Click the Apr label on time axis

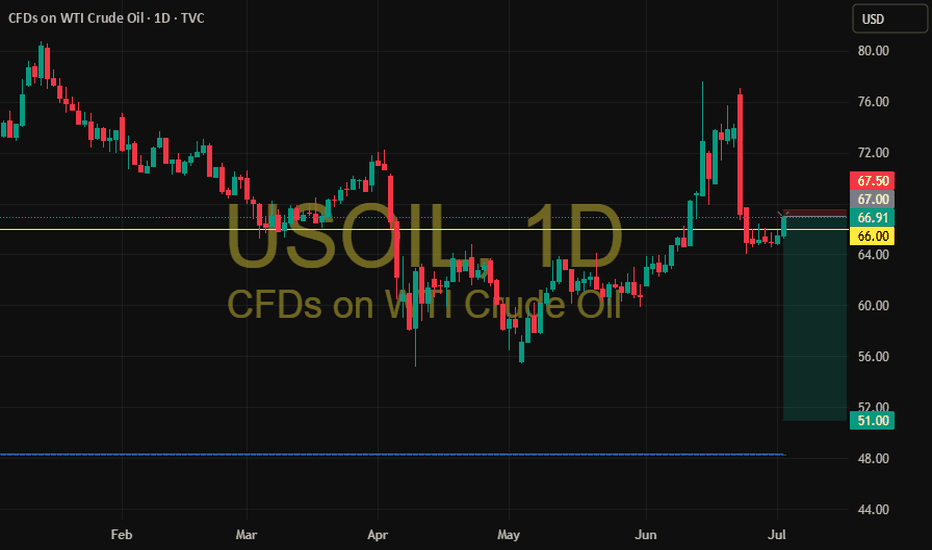(x=377, y=535)
